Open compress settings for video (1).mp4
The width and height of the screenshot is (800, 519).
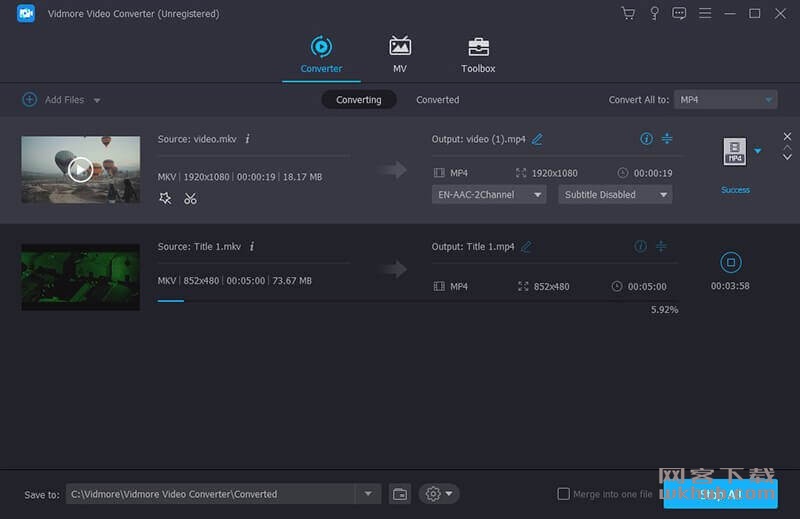(x=667, y=138)
